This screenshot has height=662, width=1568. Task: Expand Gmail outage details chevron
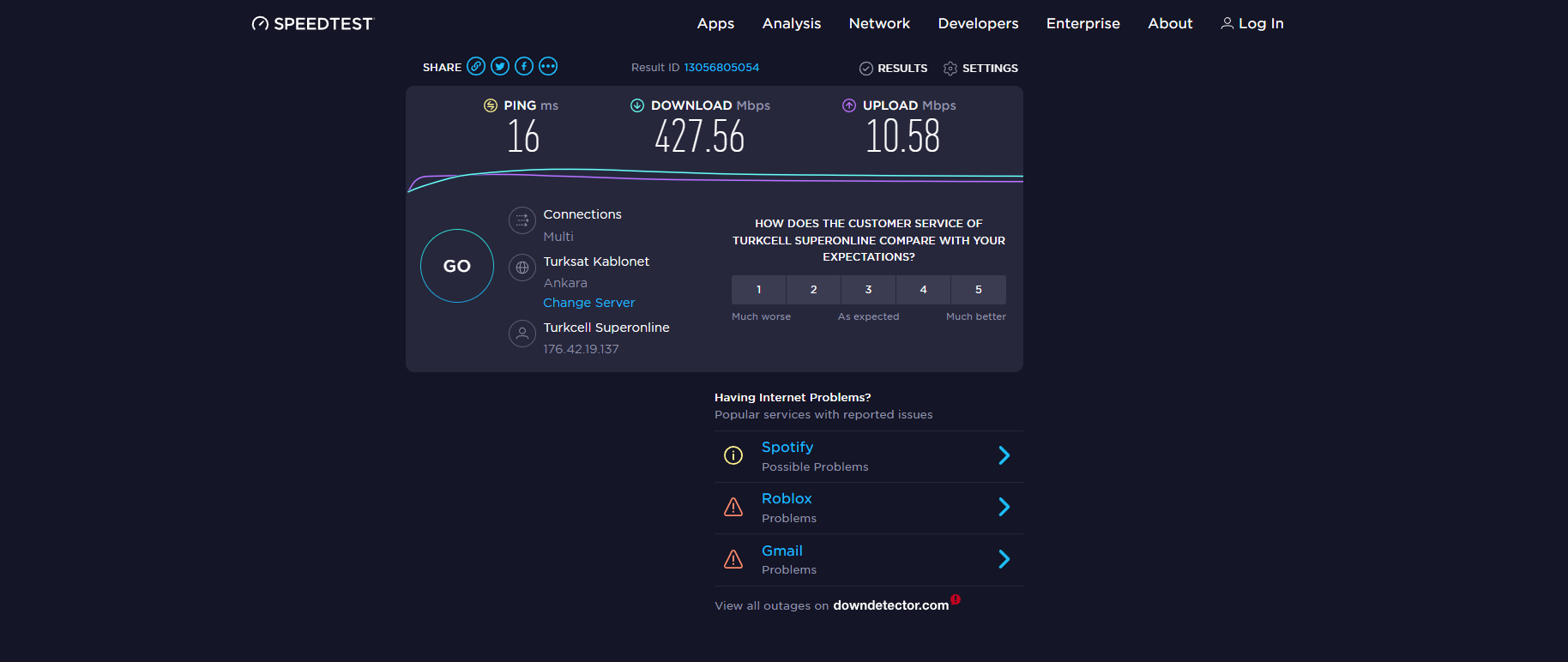1004,559
